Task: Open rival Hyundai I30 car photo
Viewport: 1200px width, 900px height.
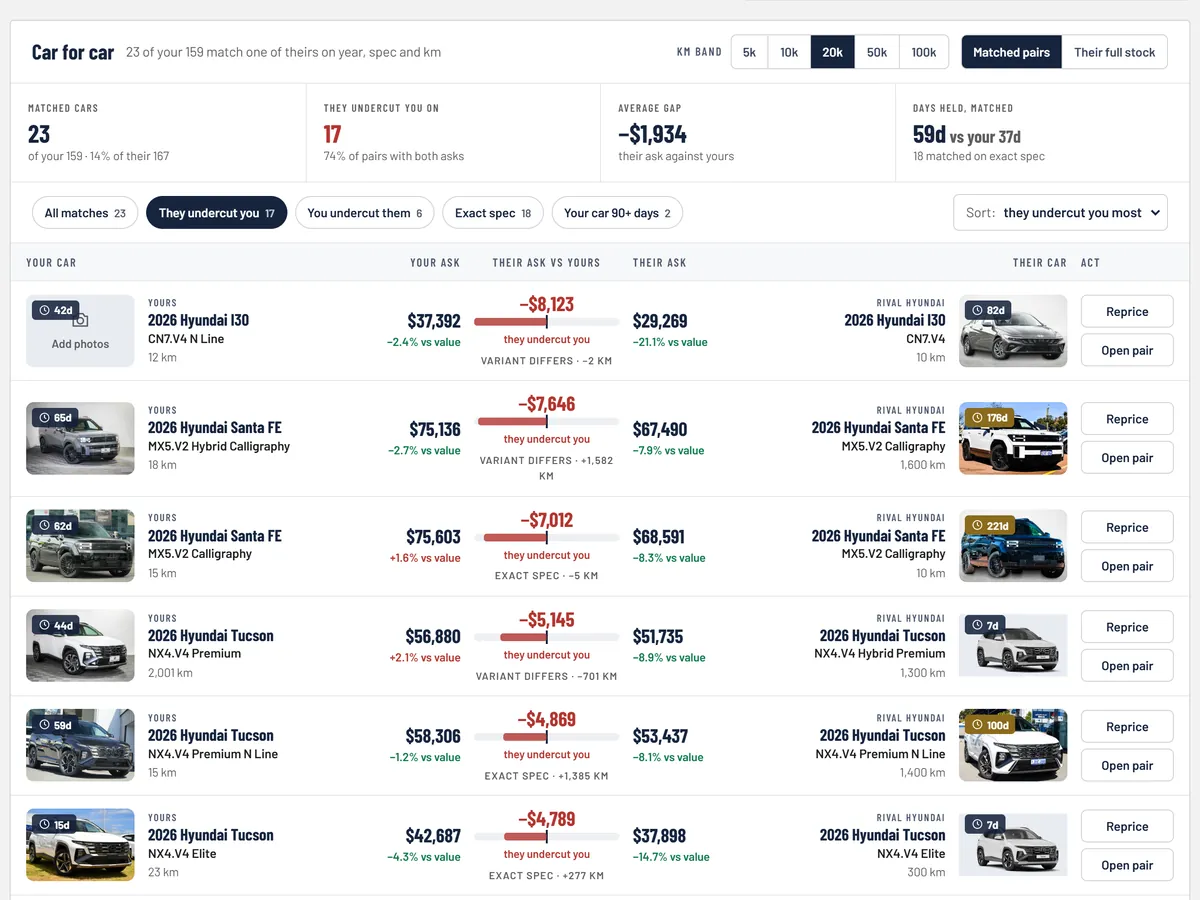Action: [x=1013, y=331]
